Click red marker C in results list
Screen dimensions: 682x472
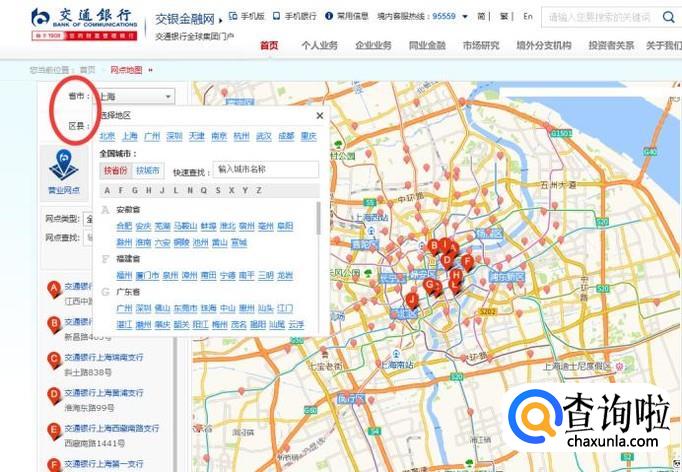tap(54, 360)
